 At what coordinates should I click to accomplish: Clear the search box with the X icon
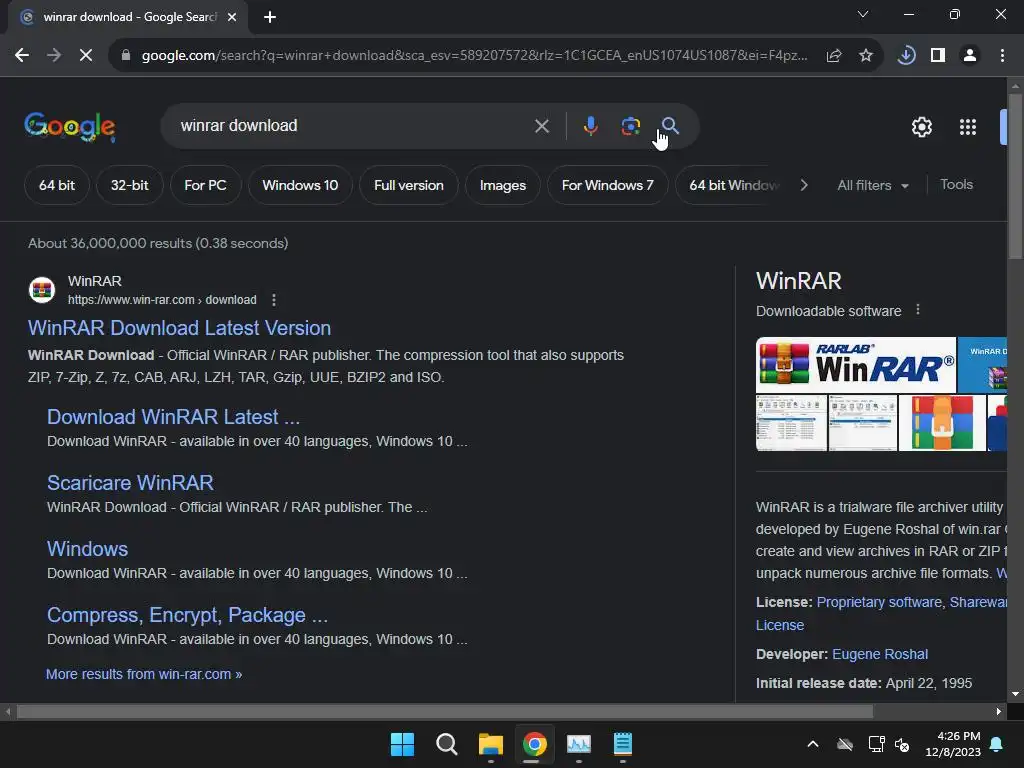pos(541,126)
